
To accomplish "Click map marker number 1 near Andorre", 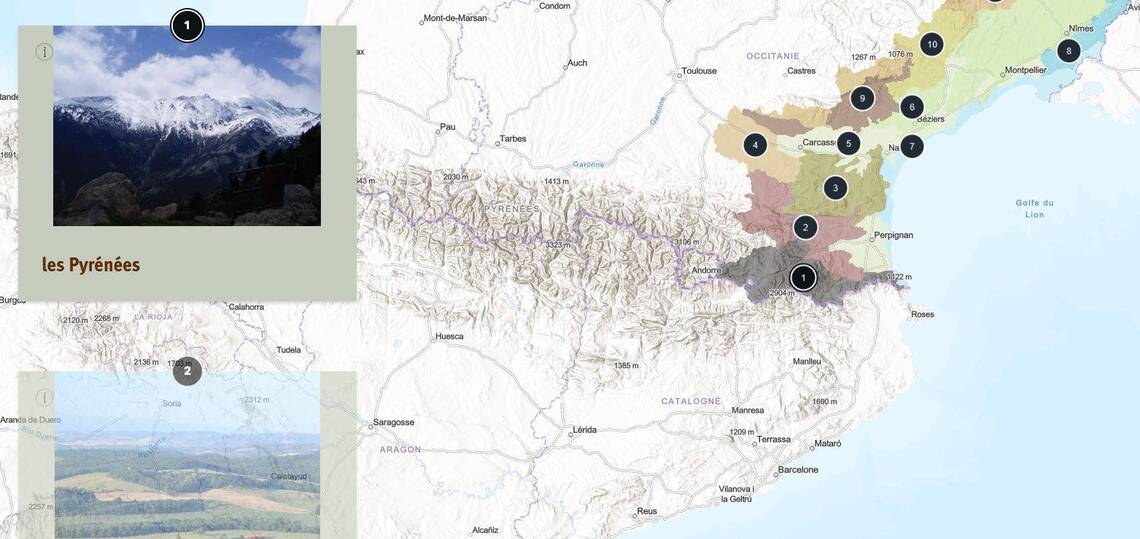I will pos(803,277).
